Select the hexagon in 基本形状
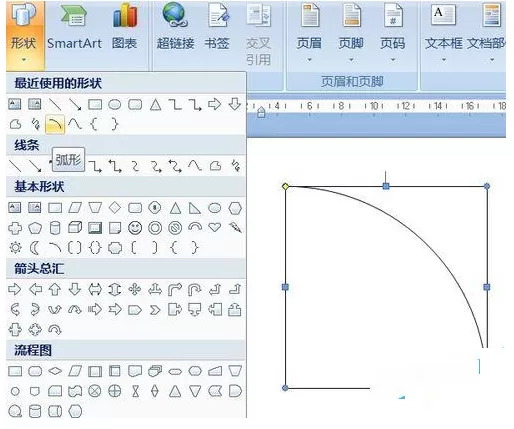Screen dimensions: 514x429 (x=235, y=208)
